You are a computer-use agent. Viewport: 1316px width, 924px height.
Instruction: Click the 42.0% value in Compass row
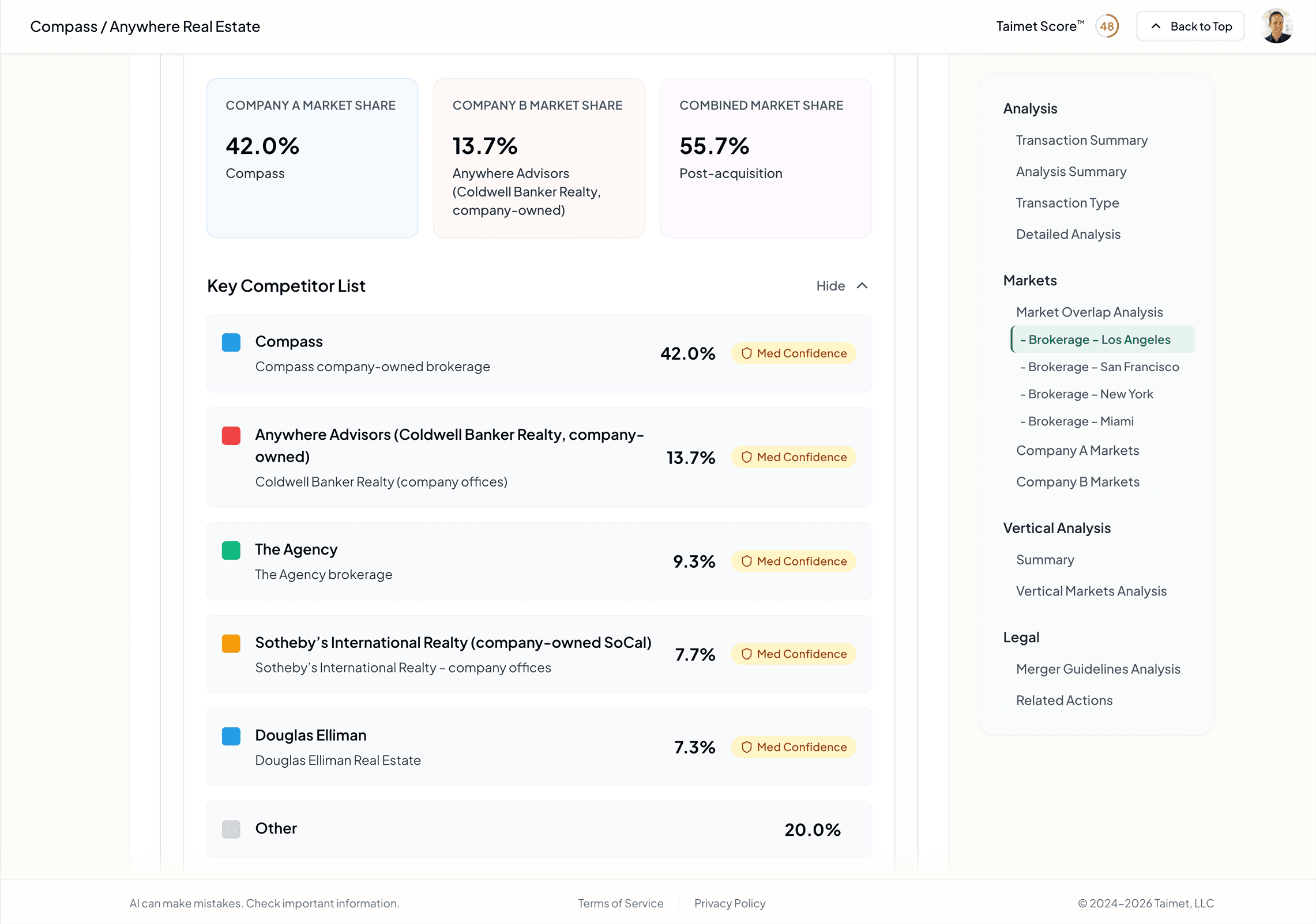(687, 353)
